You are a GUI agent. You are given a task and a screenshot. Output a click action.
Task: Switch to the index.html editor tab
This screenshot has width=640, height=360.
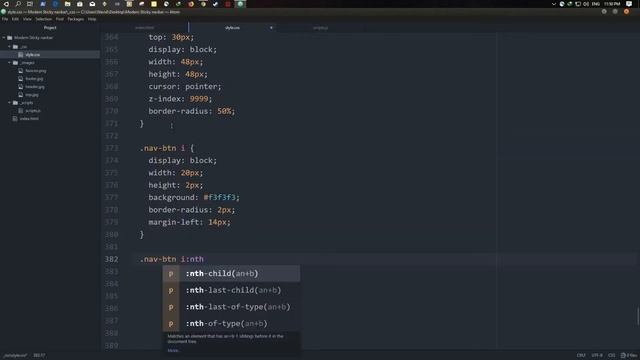pyautogui.click(x=144, y=28)
